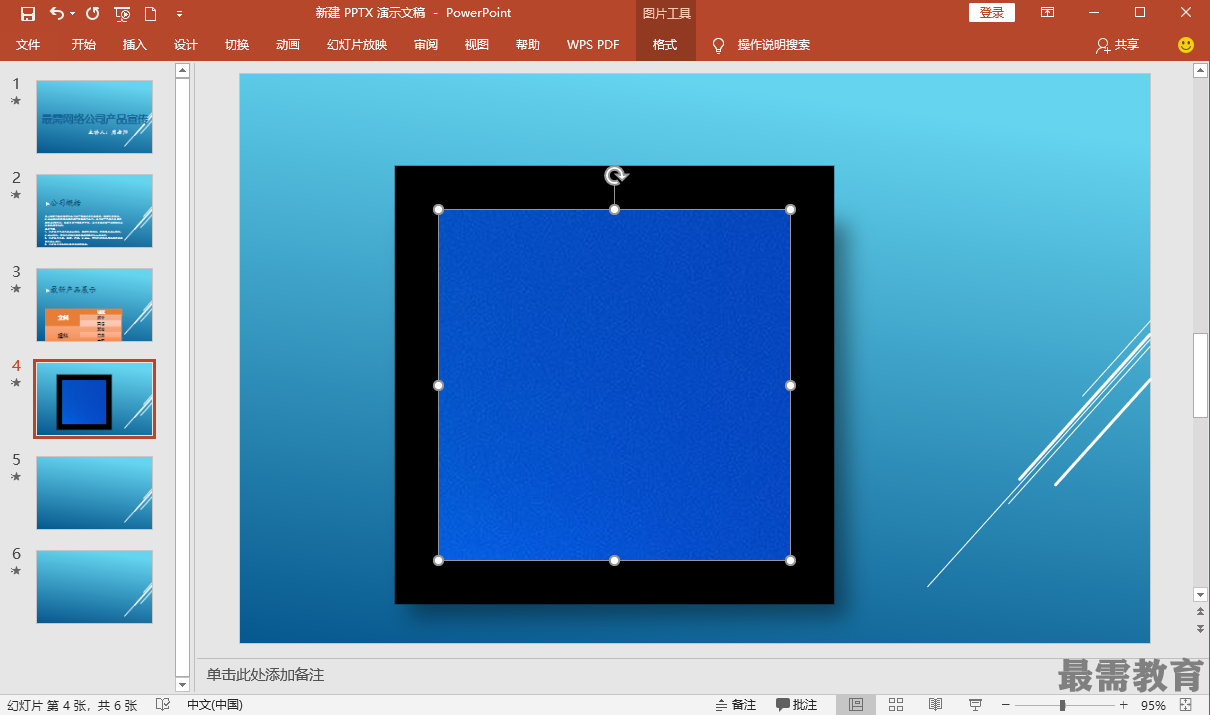Switch to the 插入 tab

[x=135, y=45]
